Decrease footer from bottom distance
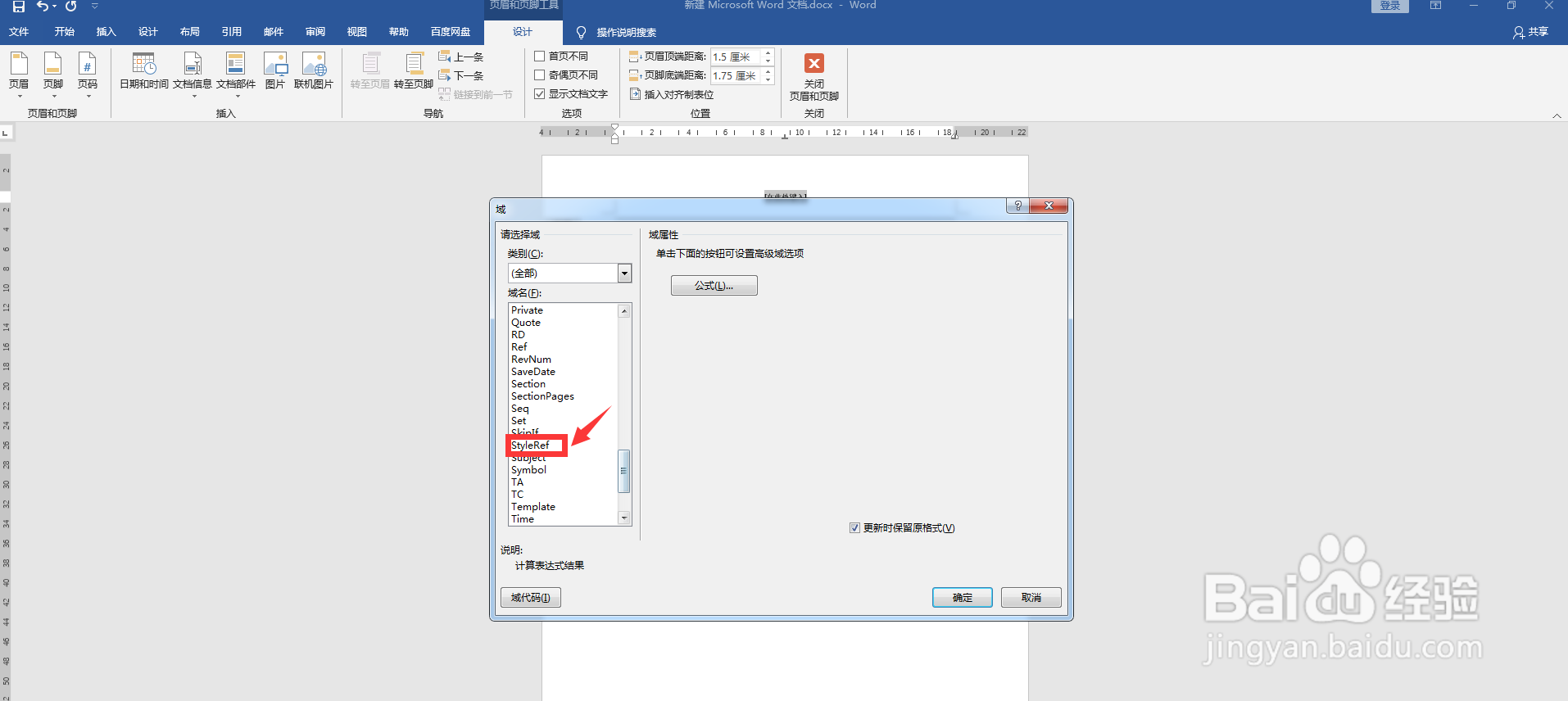 [x=768, y=79]
